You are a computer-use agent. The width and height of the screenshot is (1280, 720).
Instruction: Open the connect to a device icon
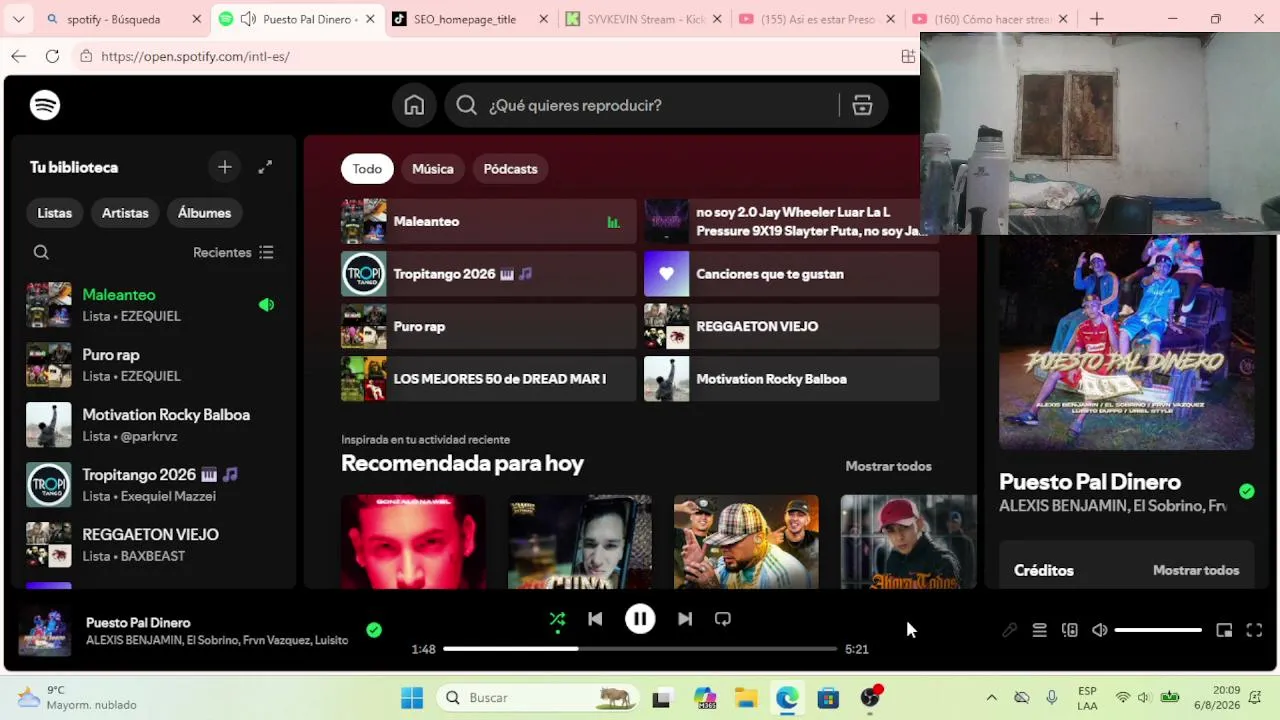pos(1070,630)
